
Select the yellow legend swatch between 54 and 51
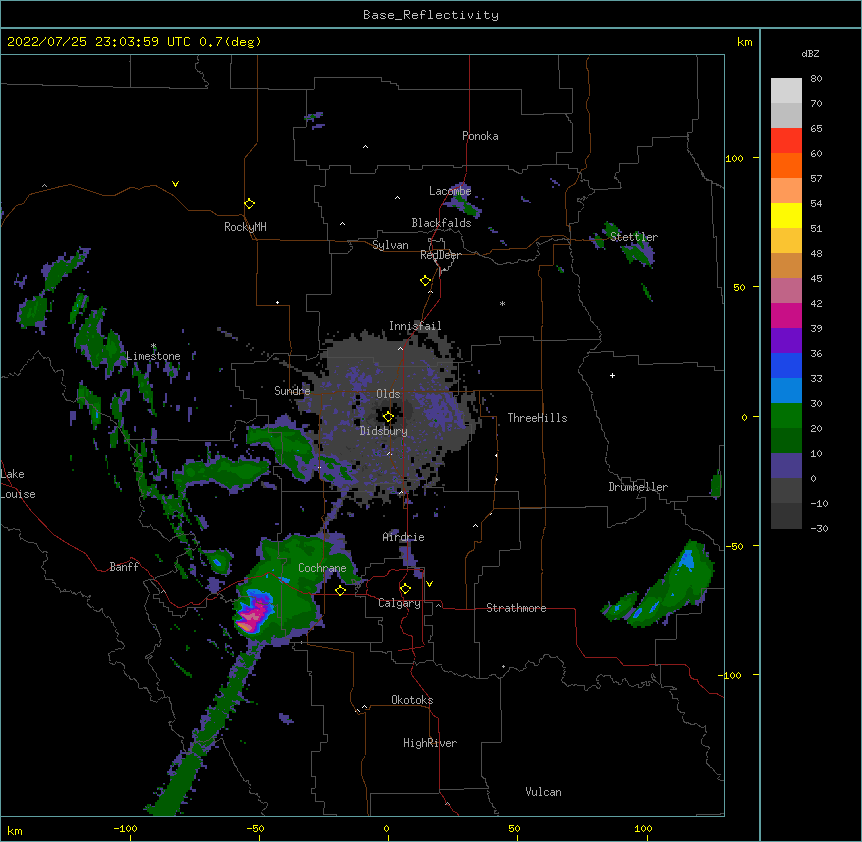(786, 215)
